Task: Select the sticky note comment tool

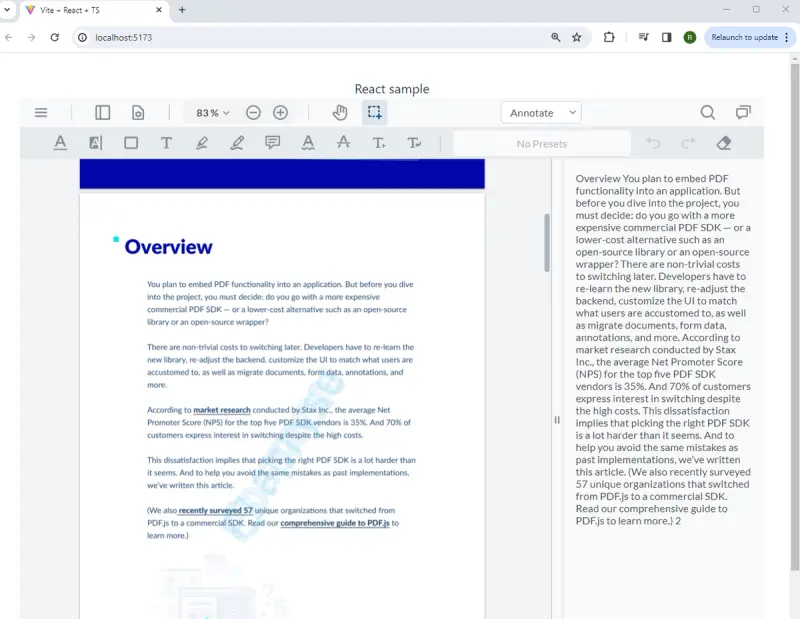Action: 272,143
